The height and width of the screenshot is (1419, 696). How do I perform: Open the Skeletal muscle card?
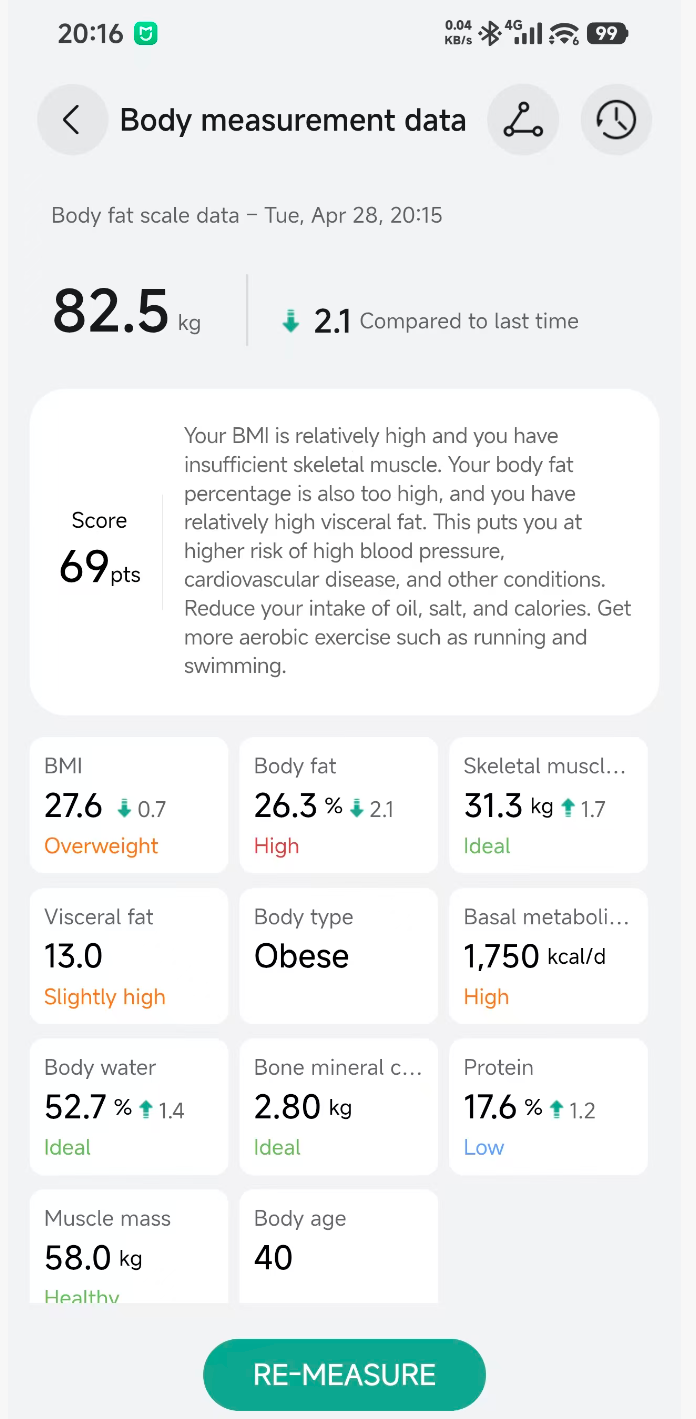click(x=548, y=805)
